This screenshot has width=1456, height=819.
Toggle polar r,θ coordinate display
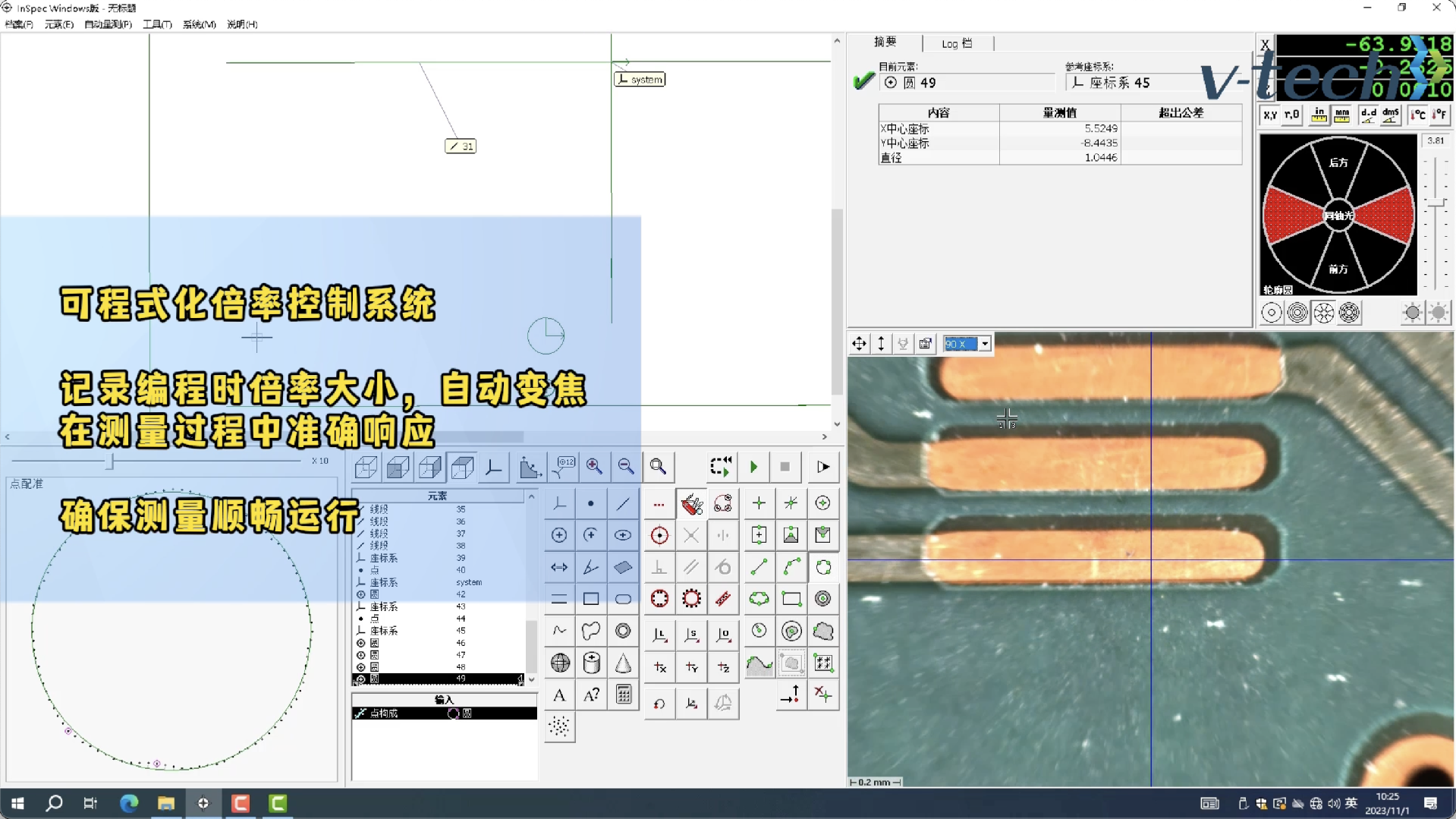coord(1291,115)
